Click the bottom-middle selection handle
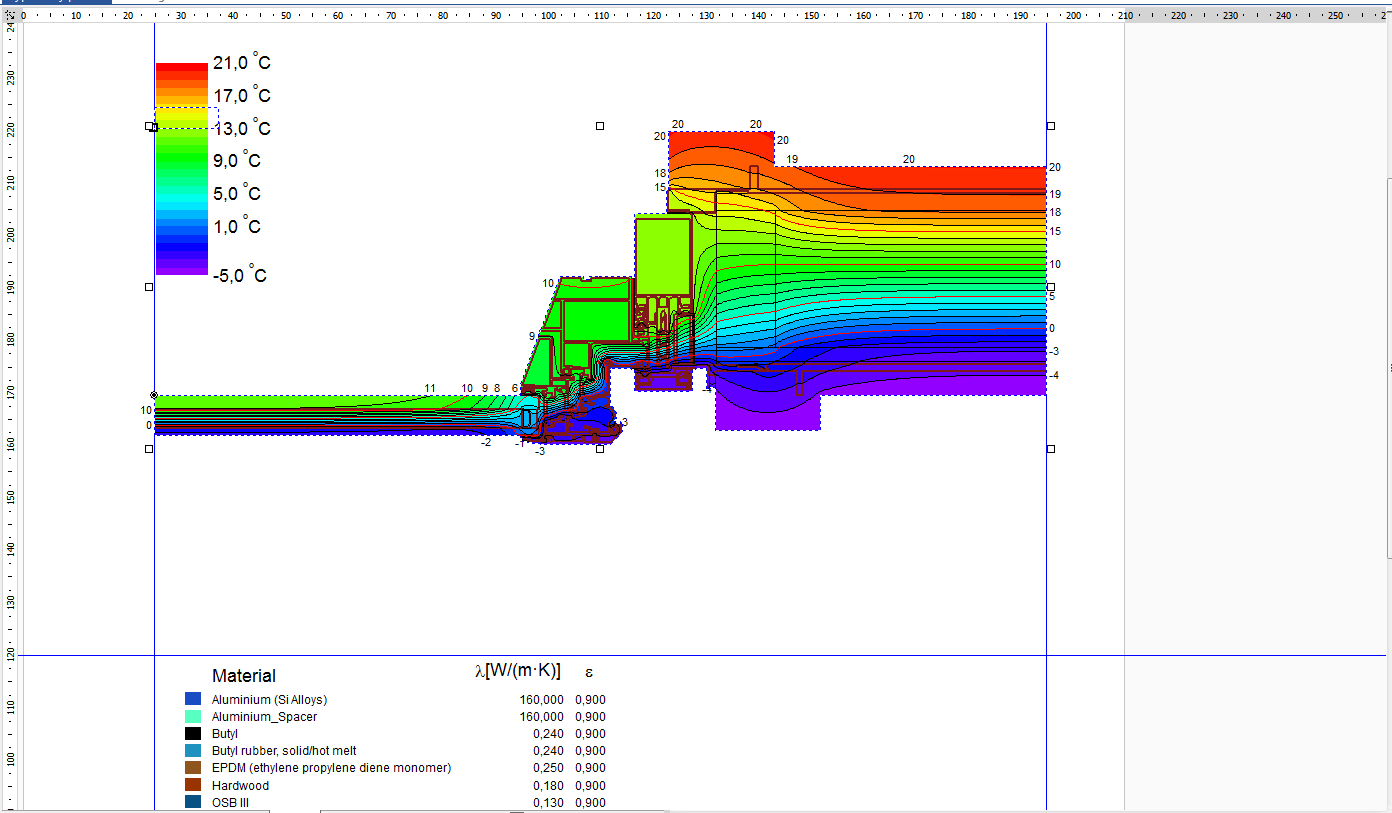This screenshot has height=813, width=1392. coord(600,449)
